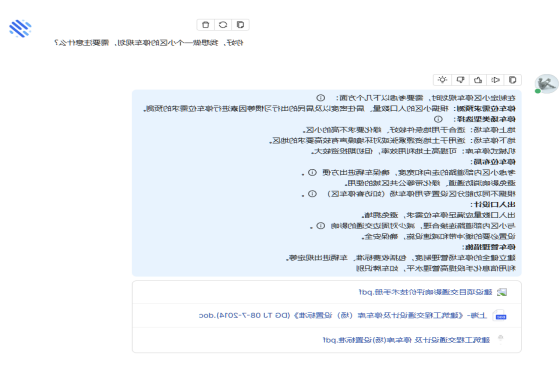
Task: Open reference 建筑工程交通设计及停车库(场)设置标准.pdf
Action: point(406,340)
